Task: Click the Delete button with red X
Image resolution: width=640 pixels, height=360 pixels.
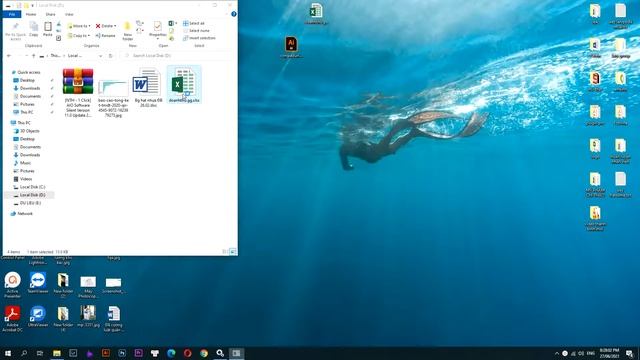Action: point(104,26)
